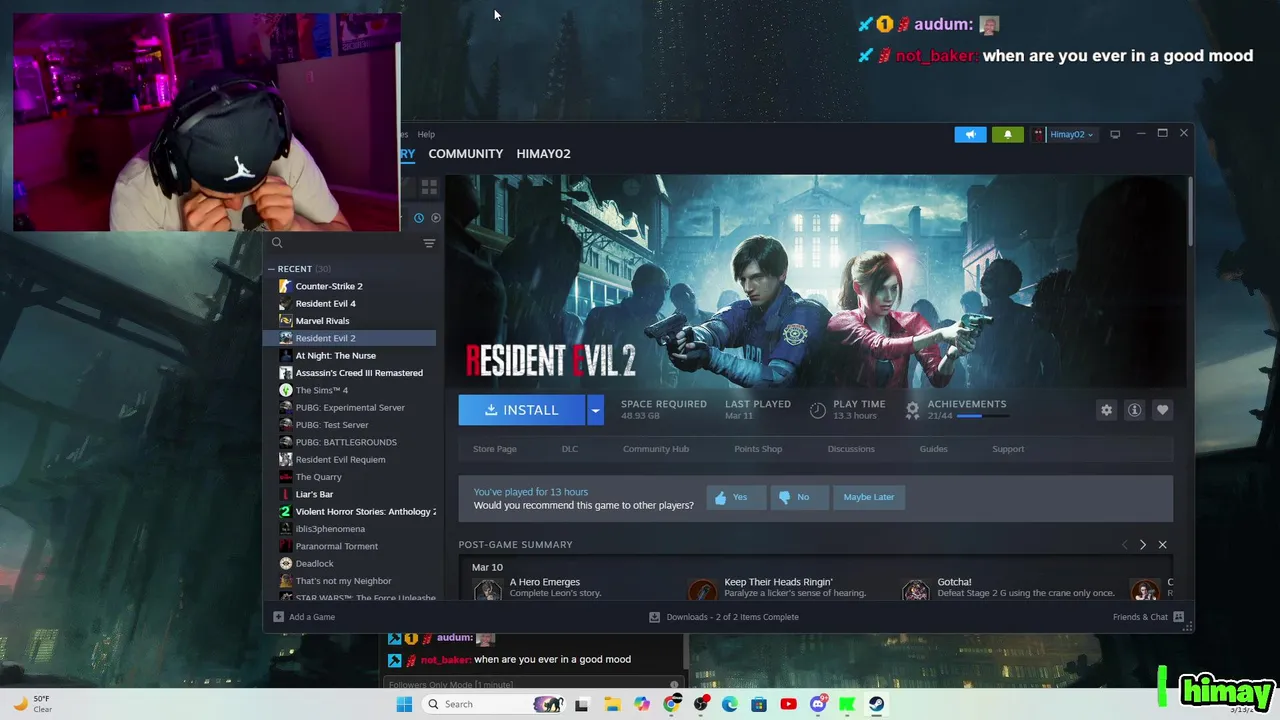Open DLC link
1280x720 pixels.
tap(569, 449)
